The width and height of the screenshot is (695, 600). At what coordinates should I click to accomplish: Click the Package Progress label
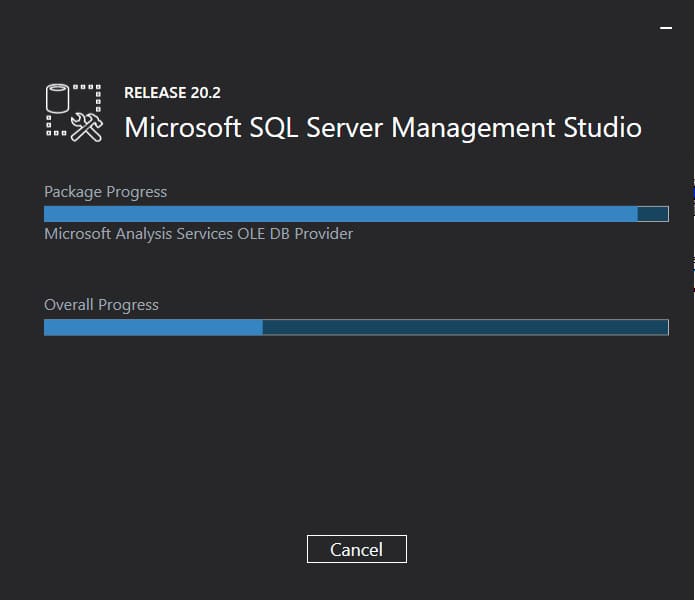coord(105,192)
